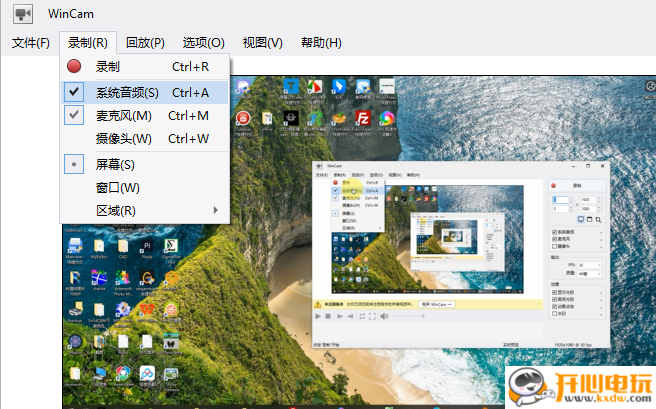This screenshot has height=409, width=656.
Task: Open the shelisle globe icon in the preview
Action: click(99, 277)
